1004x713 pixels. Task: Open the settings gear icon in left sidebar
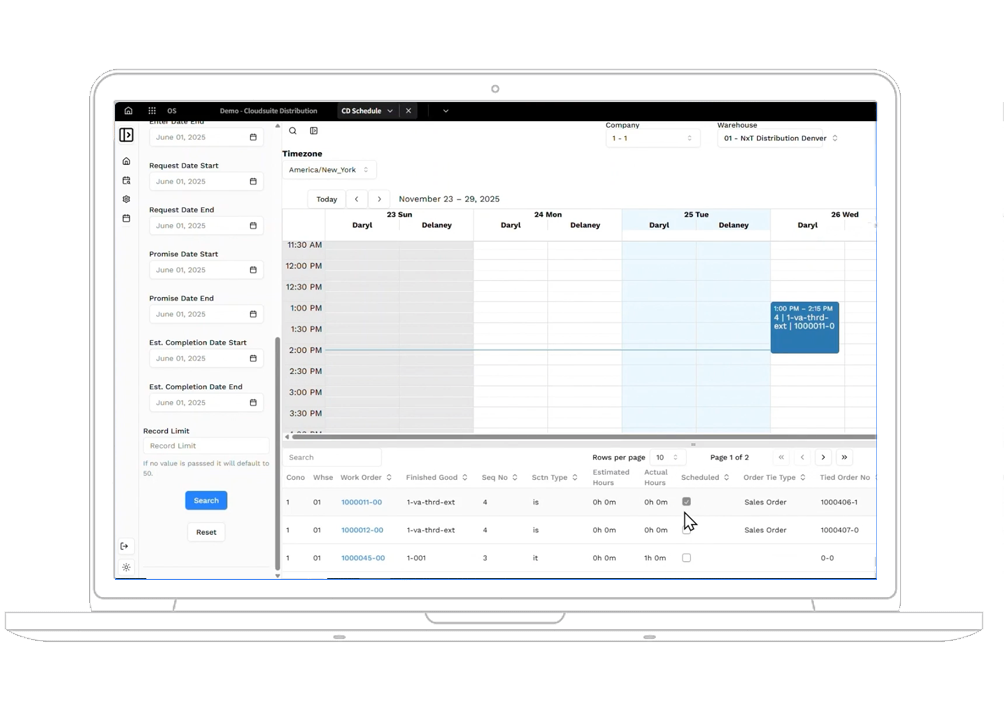coord(127,199)
